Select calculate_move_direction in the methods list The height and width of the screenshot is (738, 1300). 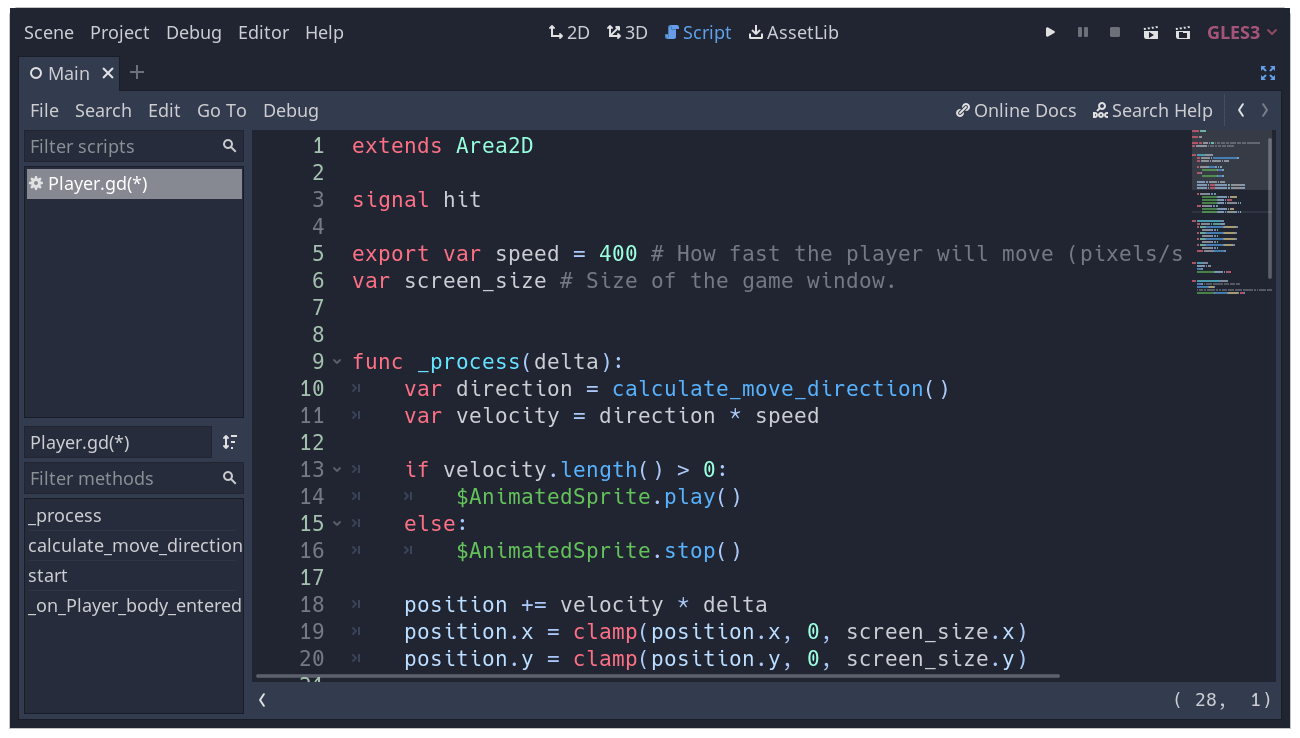134,545
